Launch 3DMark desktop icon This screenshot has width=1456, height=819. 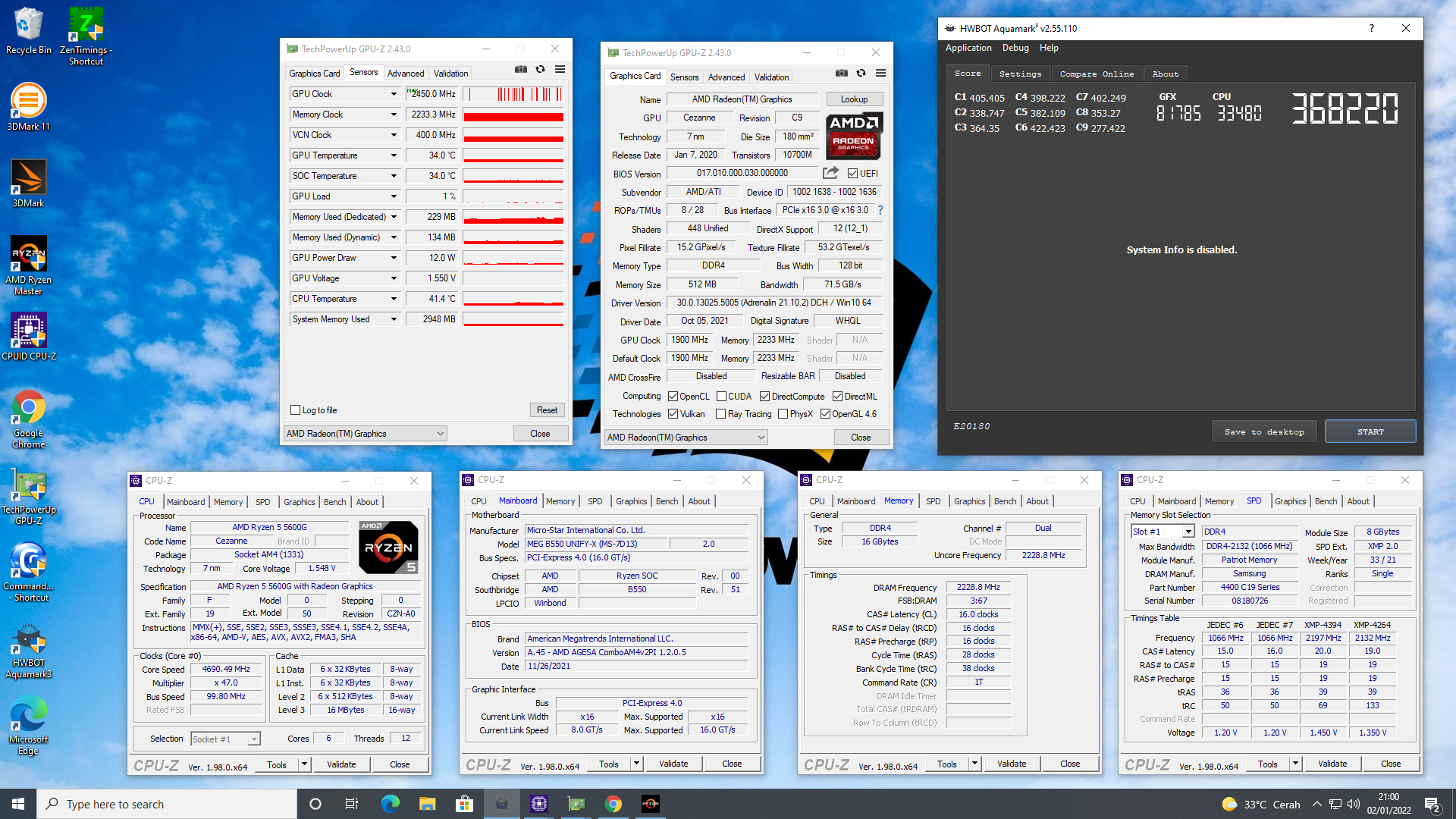(28, 184)
